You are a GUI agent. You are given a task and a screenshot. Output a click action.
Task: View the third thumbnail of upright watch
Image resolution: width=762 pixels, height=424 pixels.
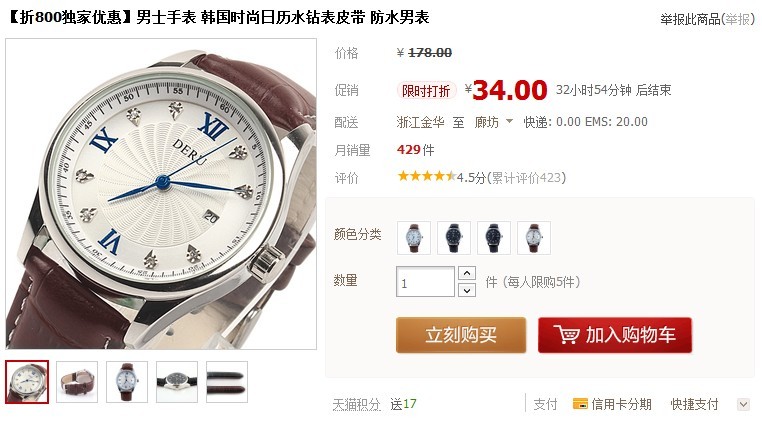127,382
